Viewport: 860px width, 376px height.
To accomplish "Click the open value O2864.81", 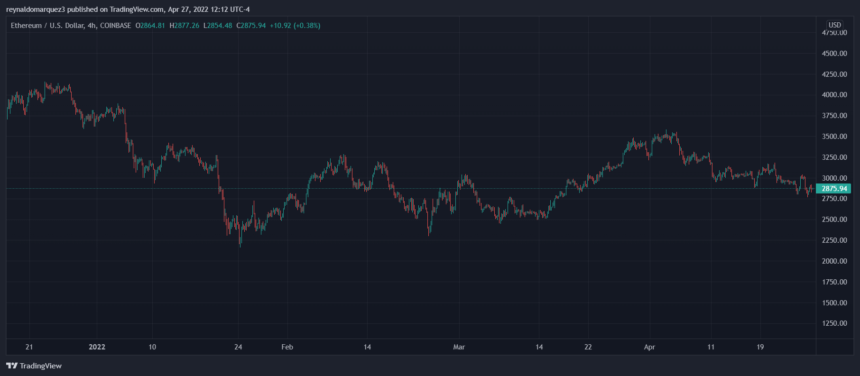I will coord(151,25).
